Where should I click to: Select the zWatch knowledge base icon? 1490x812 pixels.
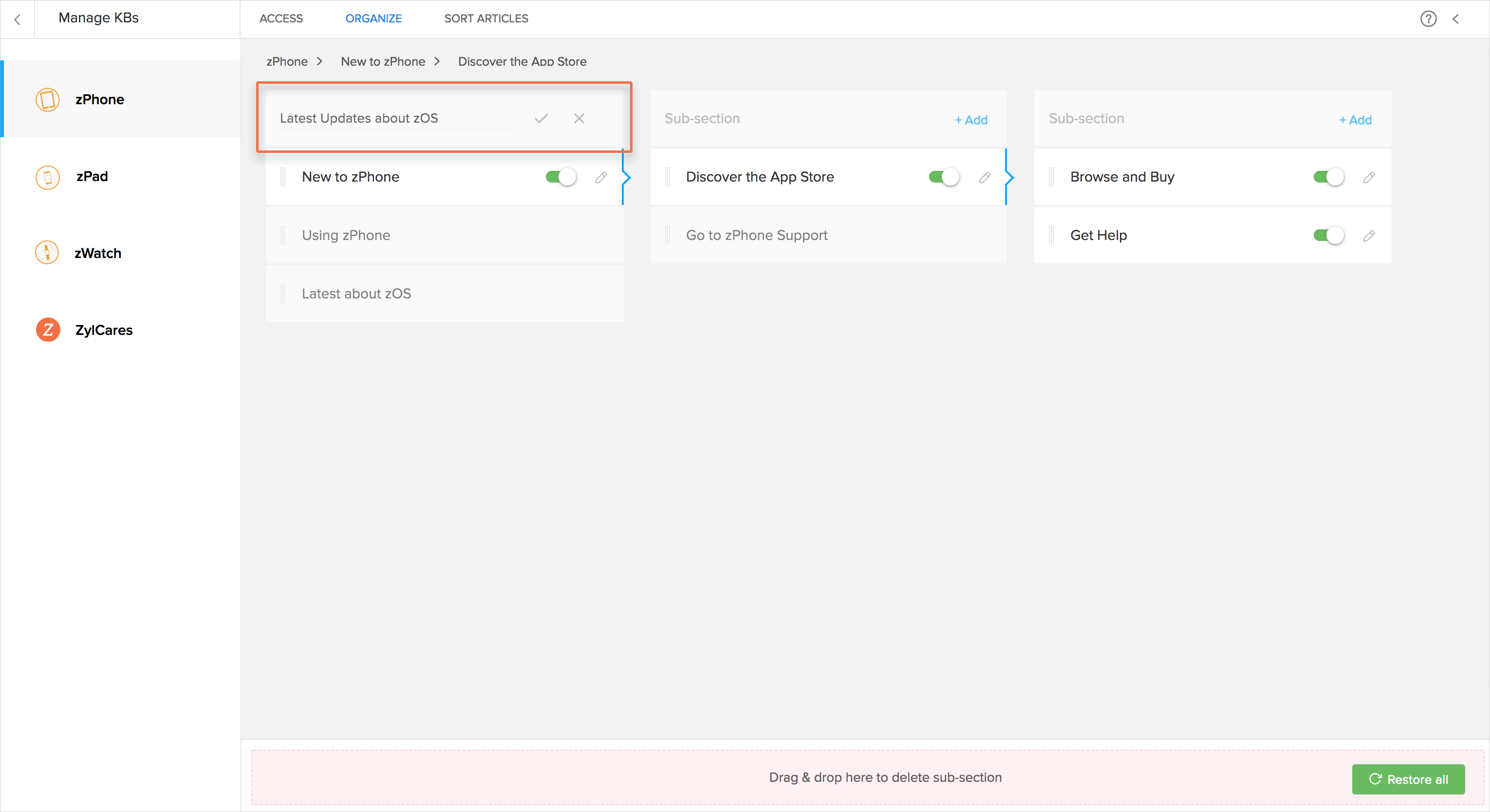(47, 253)
